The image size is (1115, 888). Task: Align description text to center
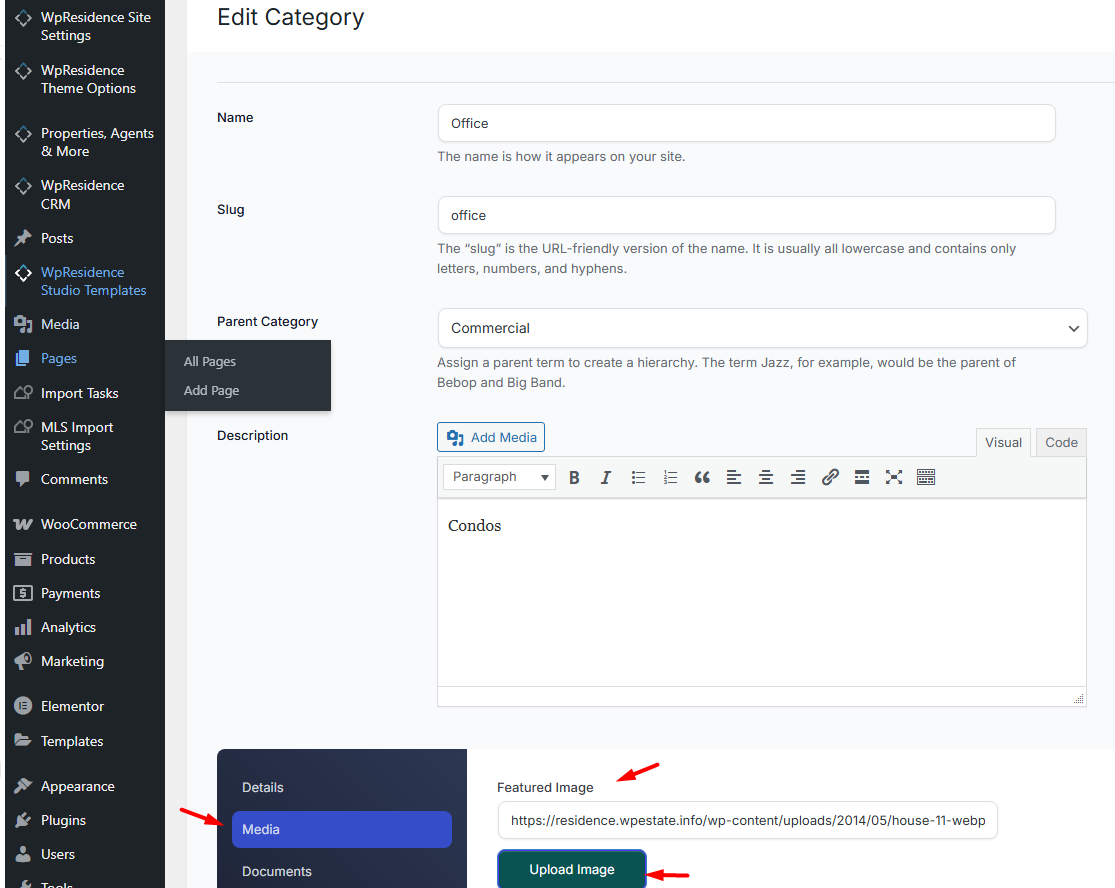(766, 478)
